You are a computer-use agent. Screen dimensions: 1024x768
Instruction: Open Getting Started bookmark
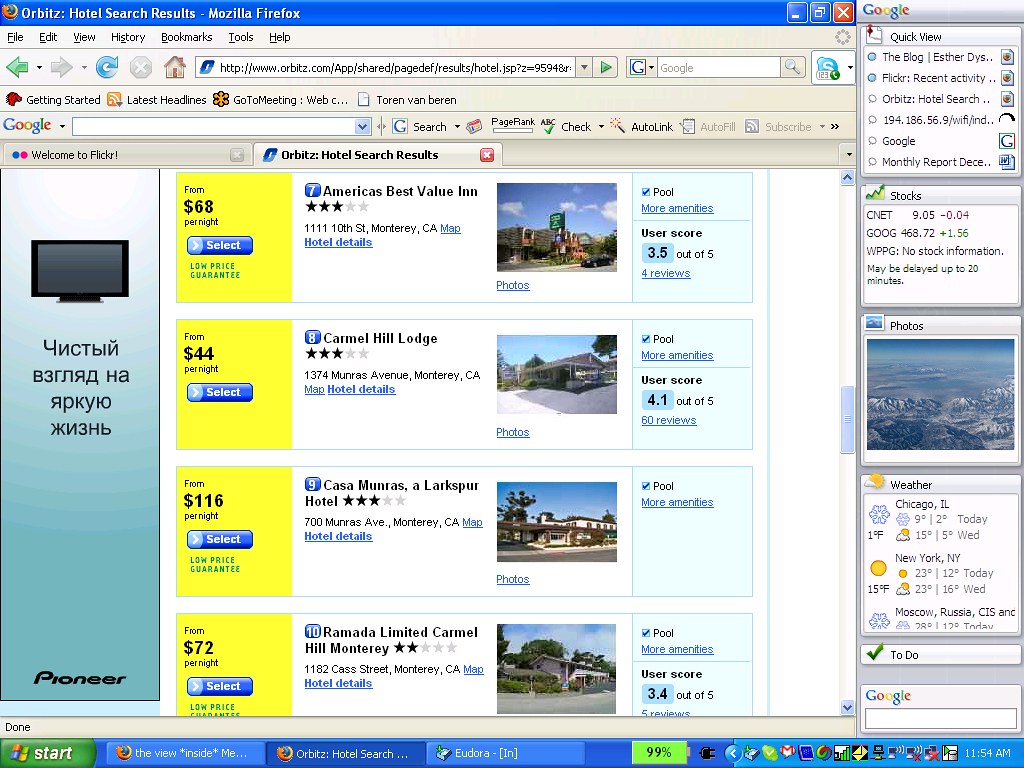tap(53, 100)
